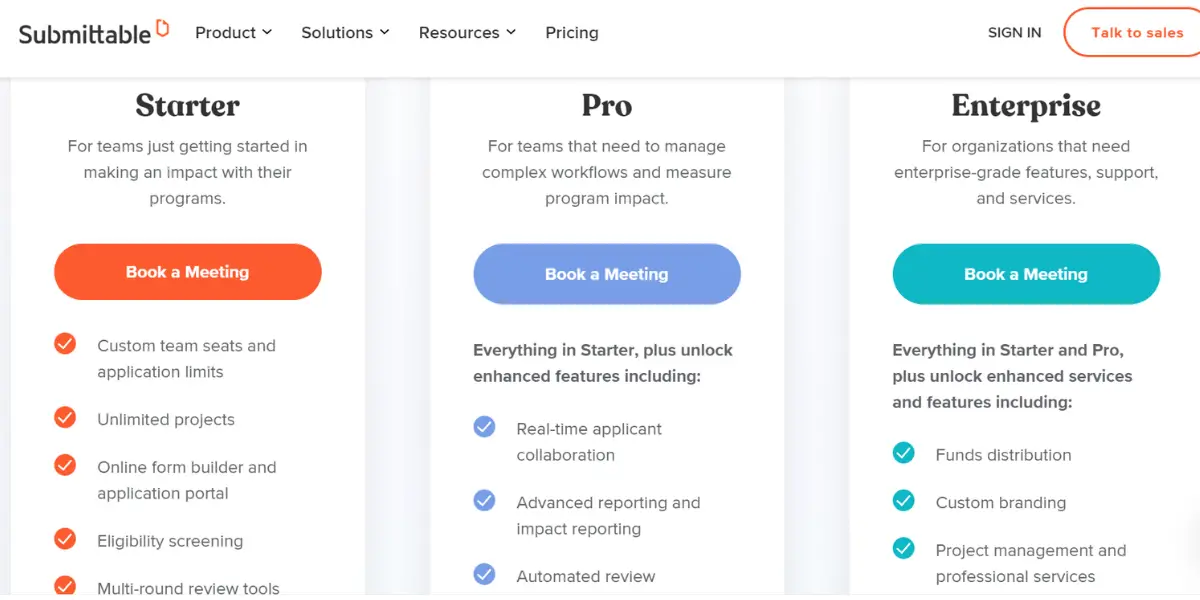Open the Solutions dropdown menu

pyautogui.click(x=345, y=32)
